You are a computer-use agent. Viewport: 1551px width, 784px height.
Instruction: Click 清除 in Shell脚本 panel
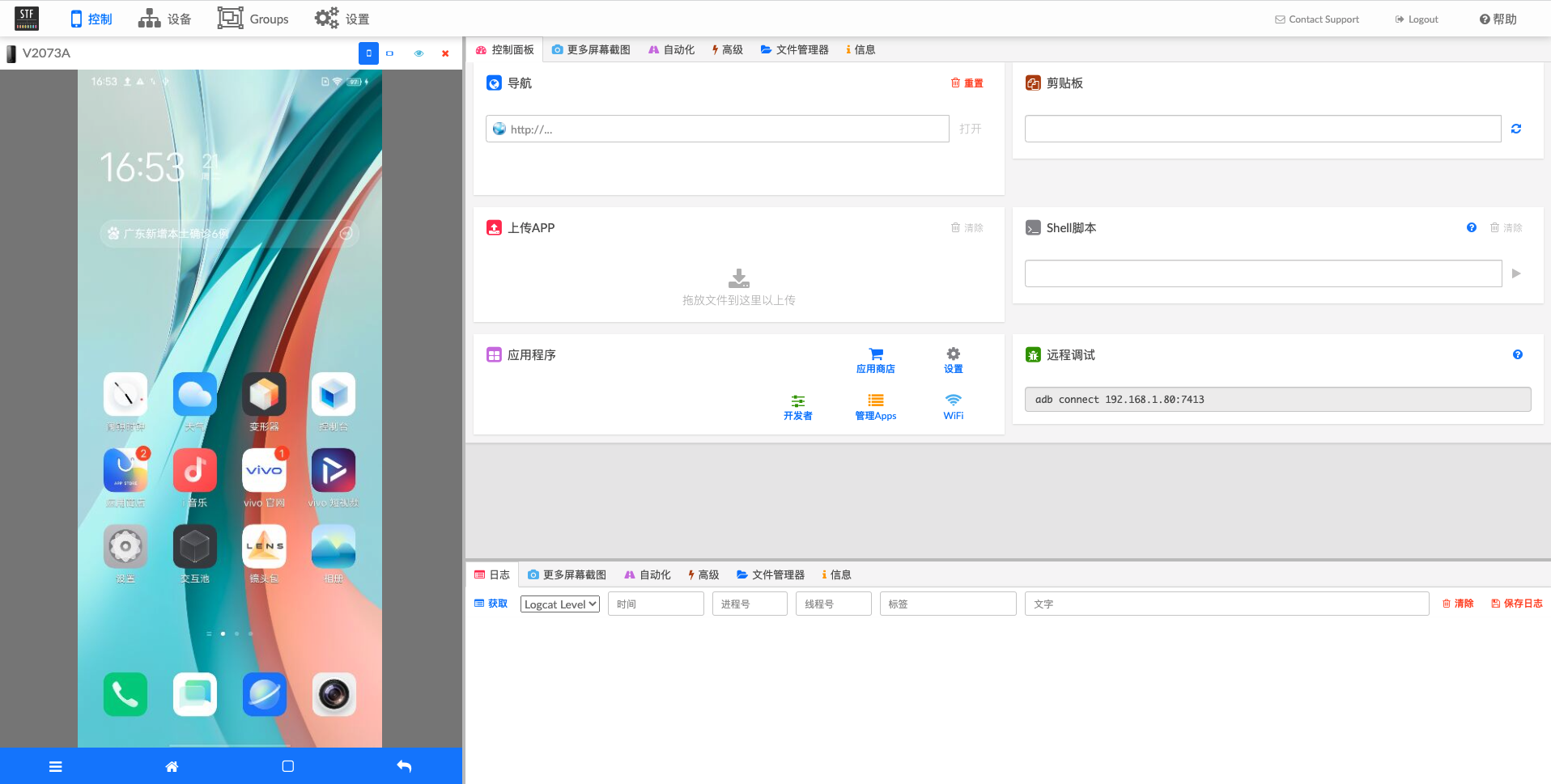(x=1506, y=228)
